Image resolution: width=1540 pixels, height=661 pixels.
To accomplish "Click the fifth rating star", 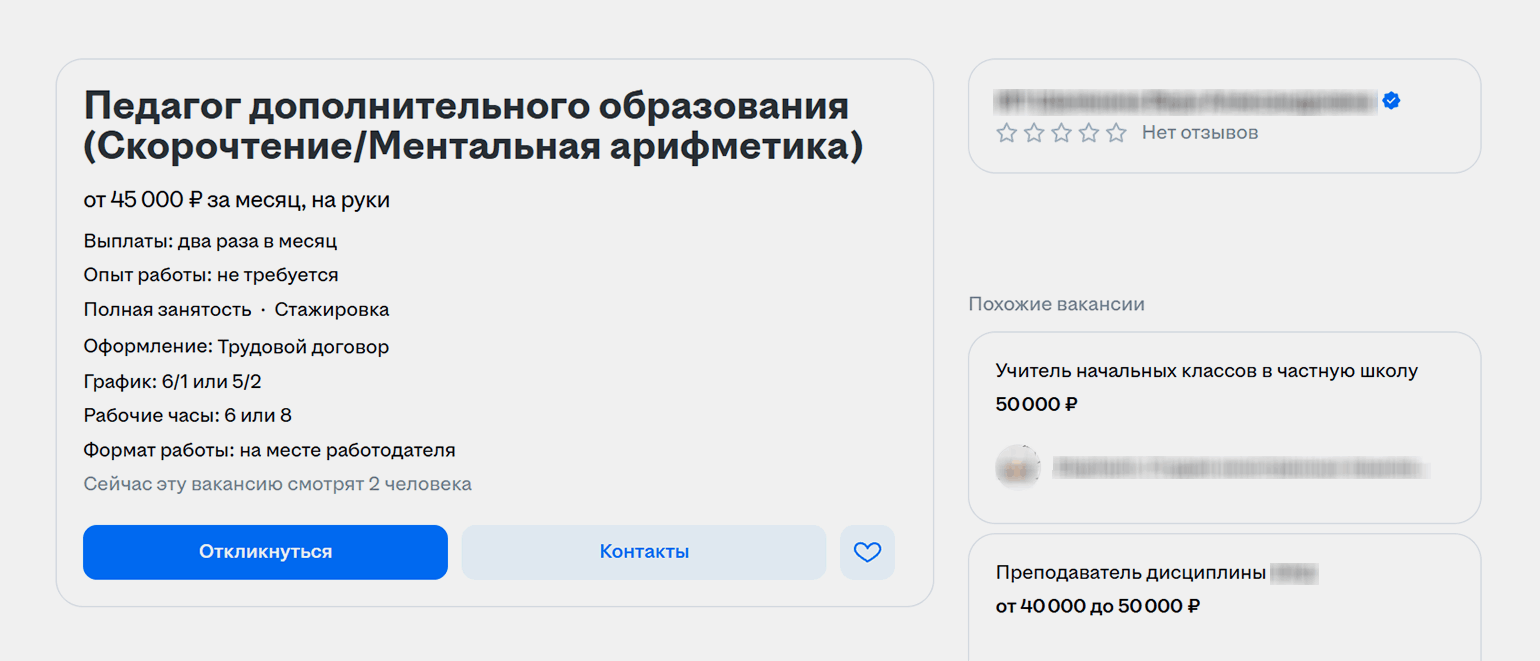I will tap(1116, 133).
